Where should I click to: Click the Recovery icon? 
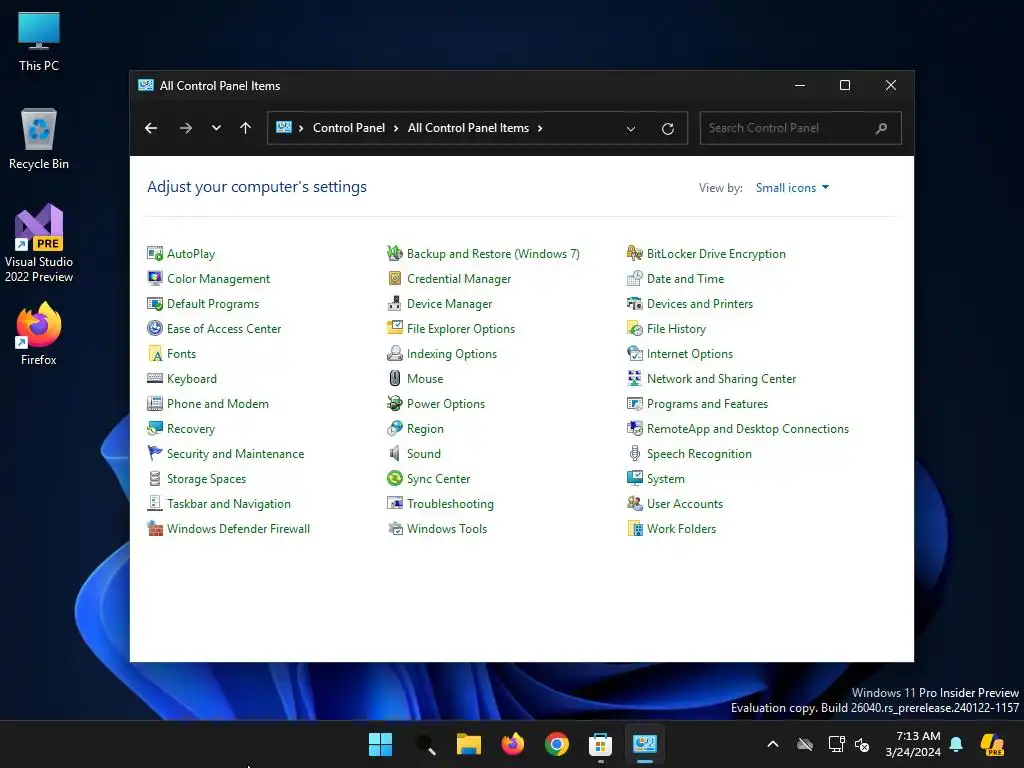tap(155, 428)
